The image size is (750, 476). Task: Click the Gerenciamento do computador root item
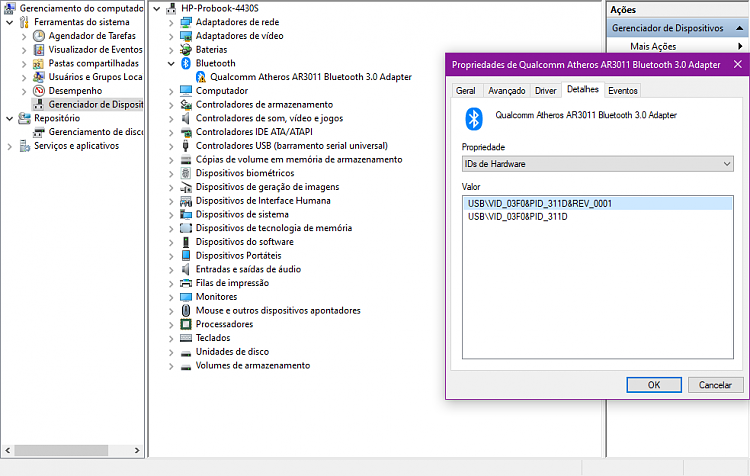pos(81,8)
